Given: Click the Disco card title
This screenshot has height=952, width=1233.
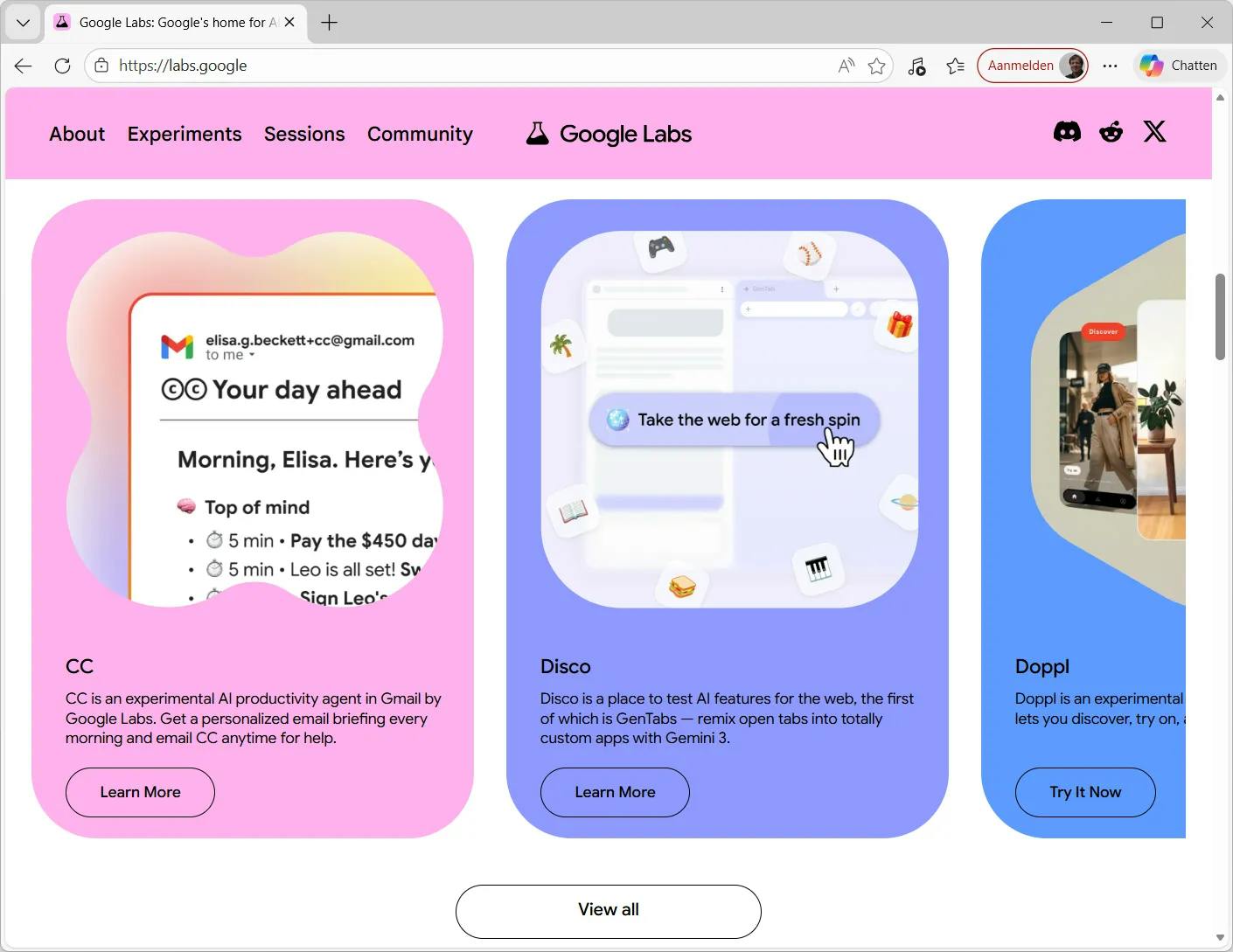Looking at the screenshot, I should click(x=566, y=666).
